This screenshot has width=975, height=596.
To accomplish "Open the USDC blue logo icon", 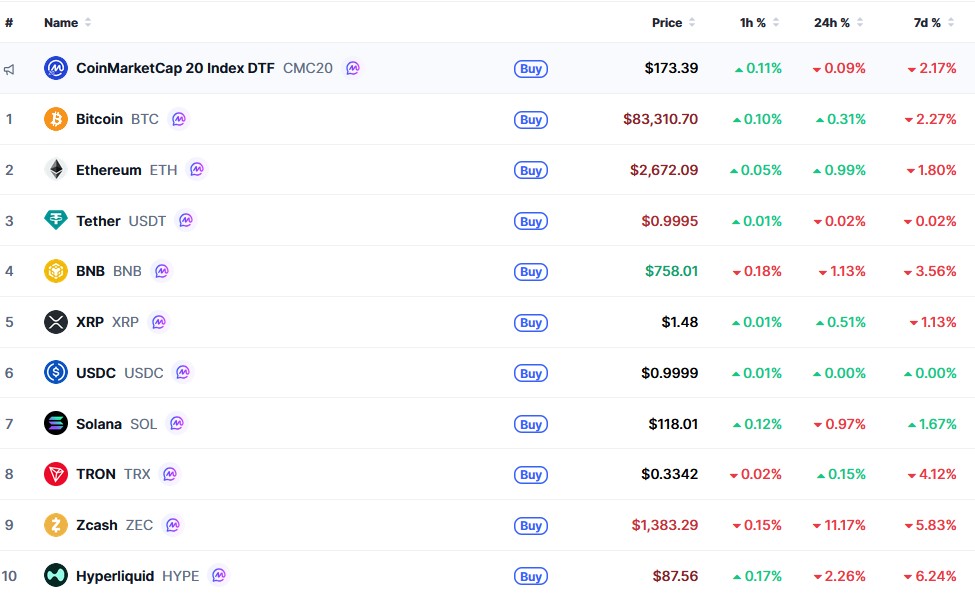I will (x=56, y=373).
